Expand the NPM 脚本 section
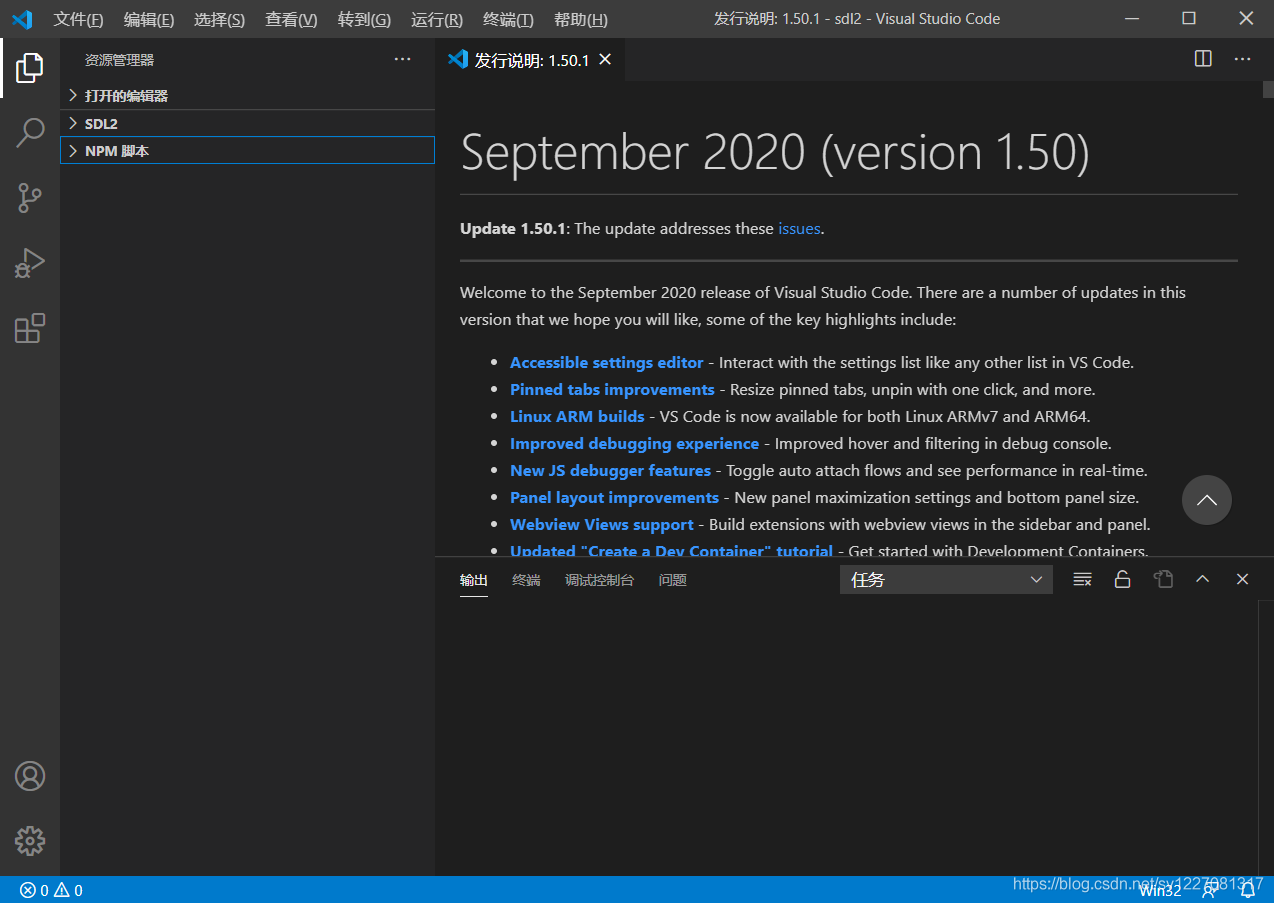This screenshot has width=1274, height=903. [247, 150]
